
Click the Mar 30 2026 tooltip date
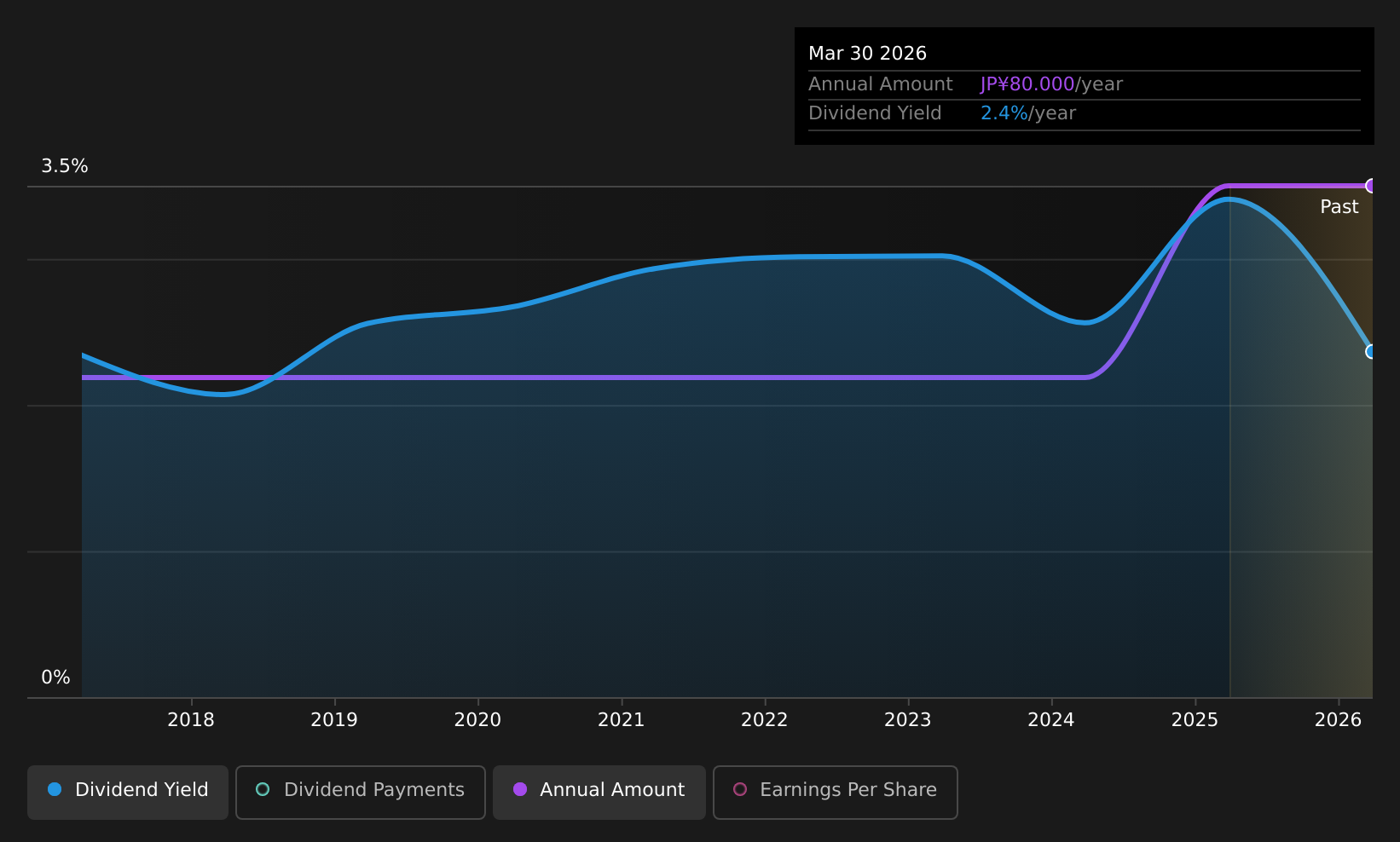[867, 54]
